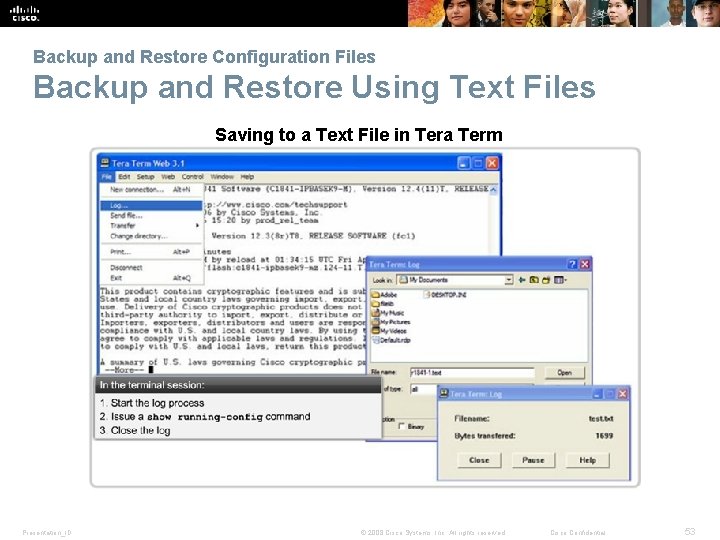Open the Web menu

point(168,177)
